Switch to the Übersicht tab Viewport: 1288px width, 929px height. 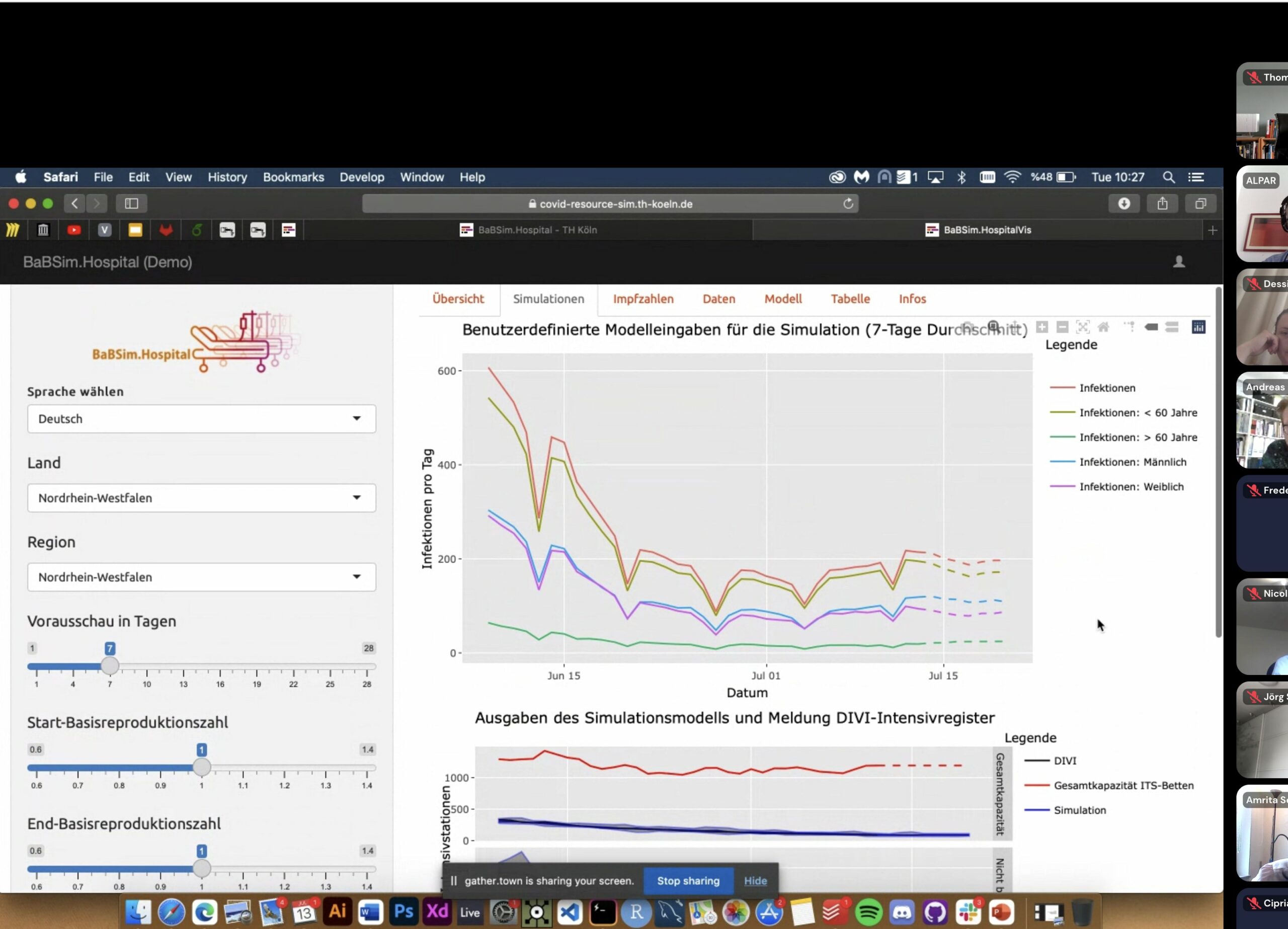[458, 299]
